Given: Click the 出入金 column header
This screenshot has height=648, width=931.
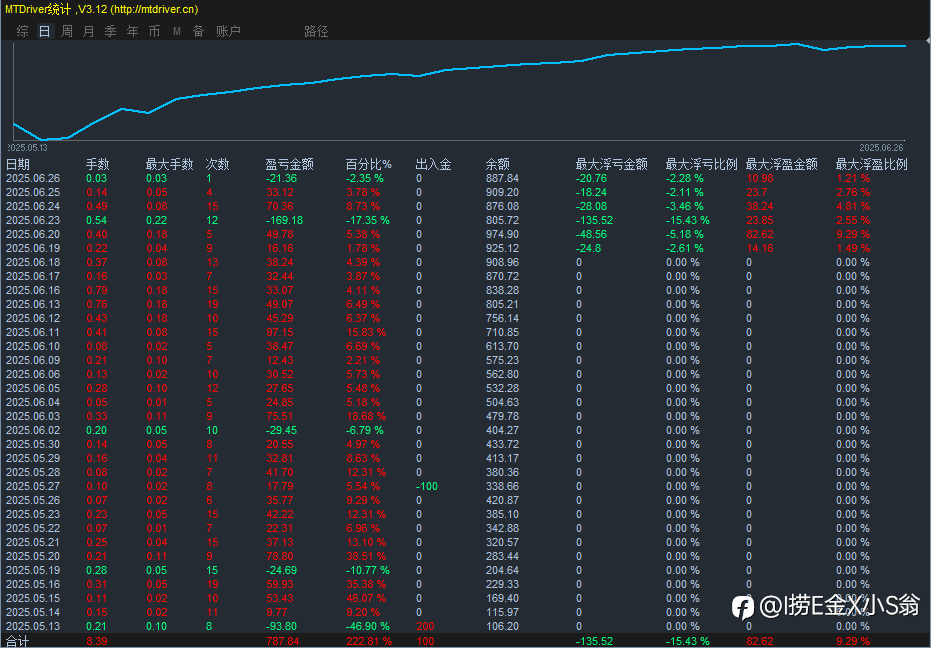Looking at the screenshot, I should pos(433,165).
